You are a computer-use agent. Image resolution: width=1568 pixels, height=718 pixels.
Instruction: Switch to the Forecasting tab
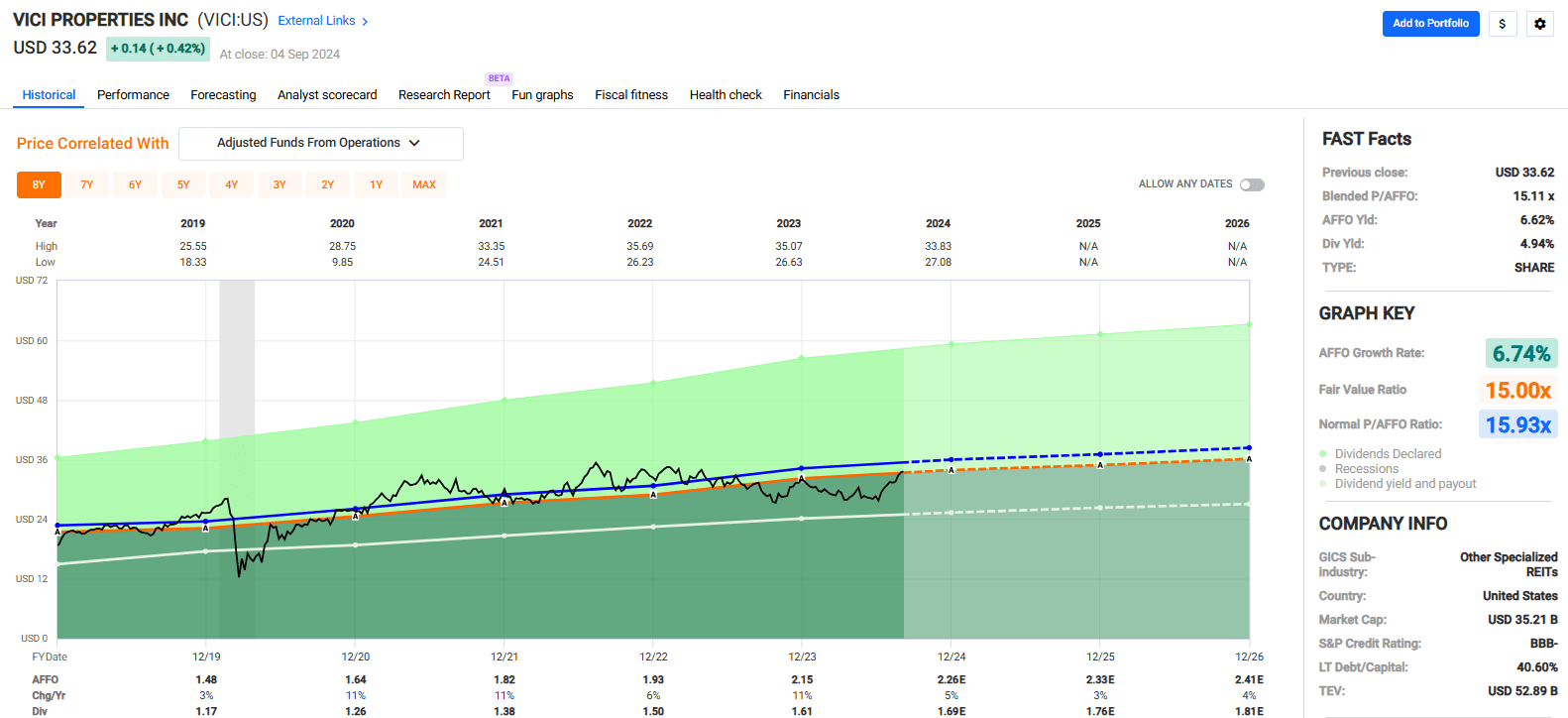[223, 95]
